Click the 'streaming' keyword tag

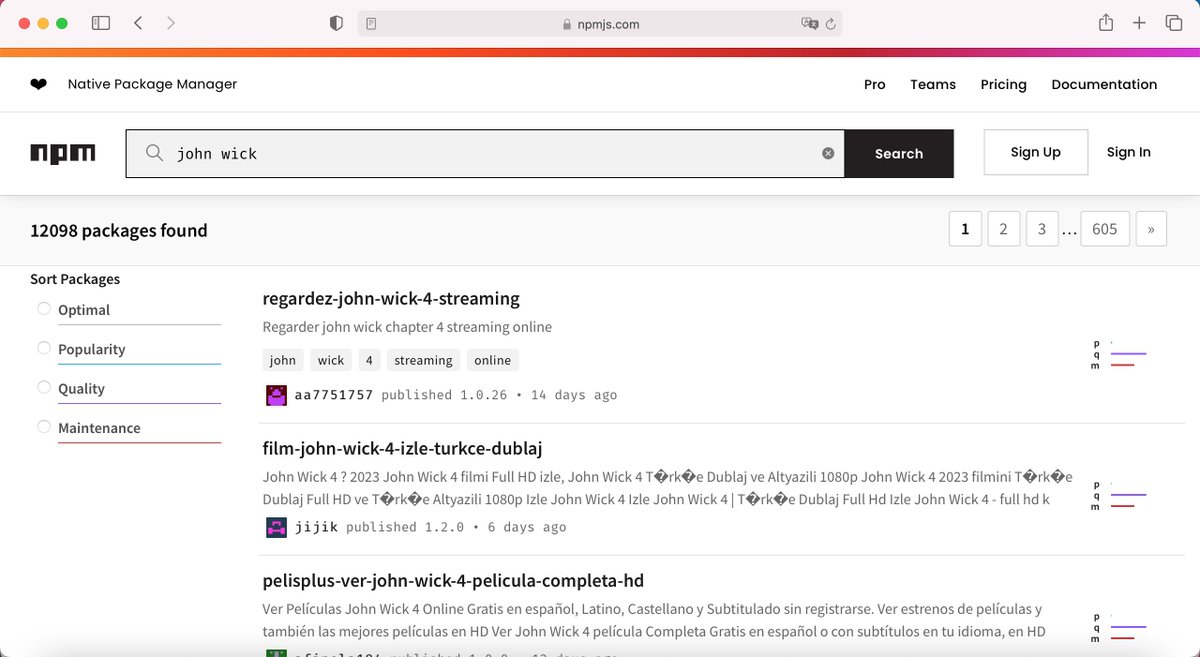pyautogui.click(x=423, y=360)
